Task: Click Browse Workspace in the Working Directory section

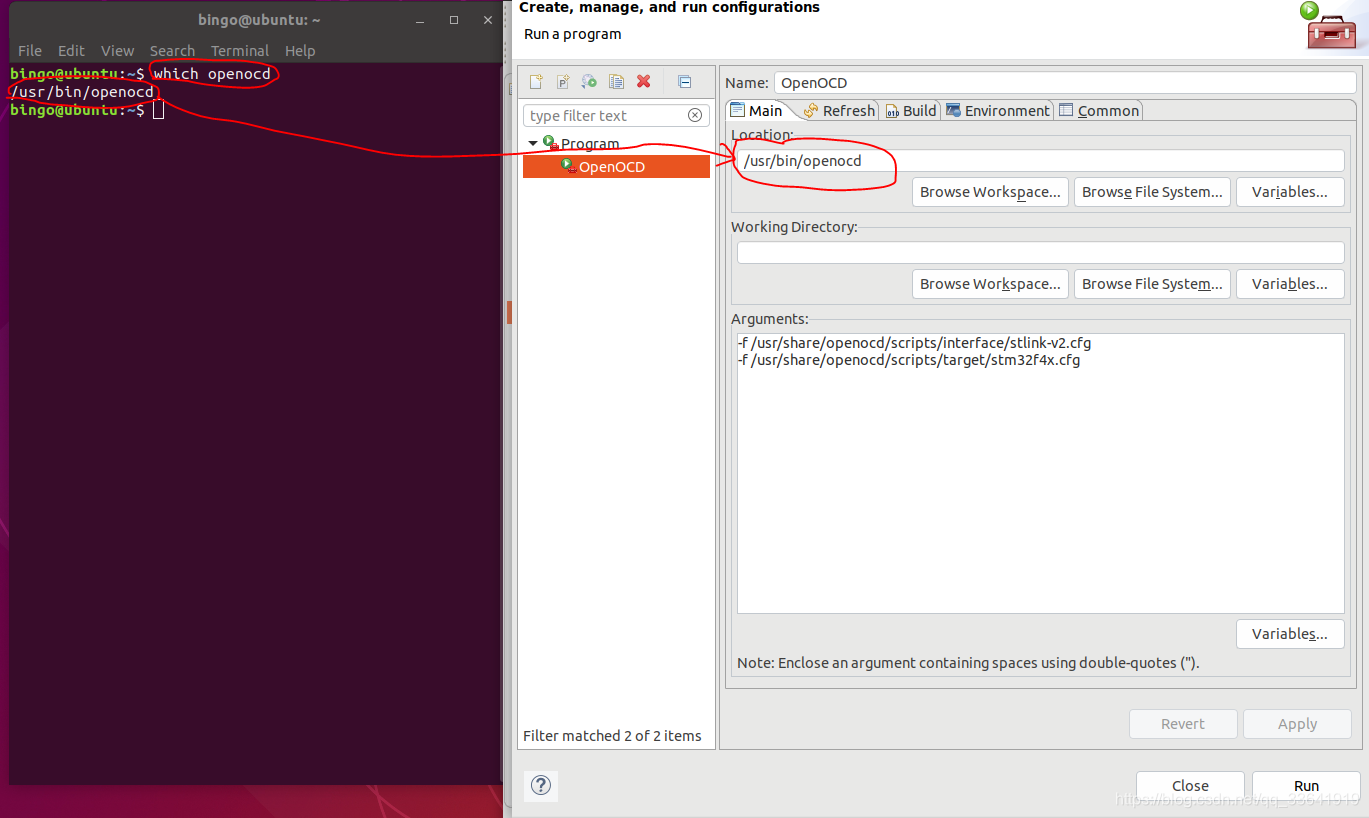Action: [990, 284]
